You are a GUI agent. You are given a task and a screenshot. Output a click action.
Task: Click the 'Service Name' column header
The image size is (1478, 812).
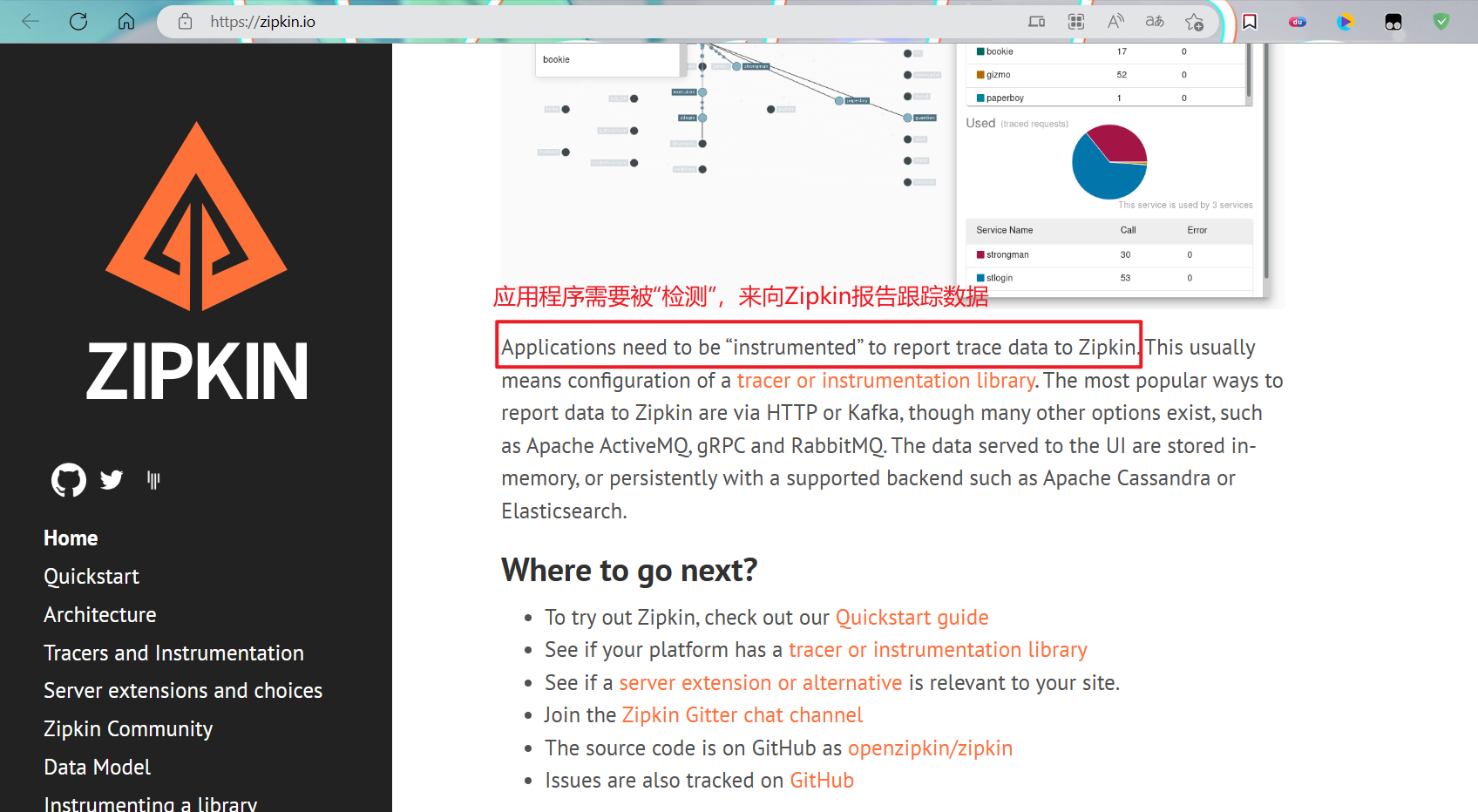coord(1004,230)
